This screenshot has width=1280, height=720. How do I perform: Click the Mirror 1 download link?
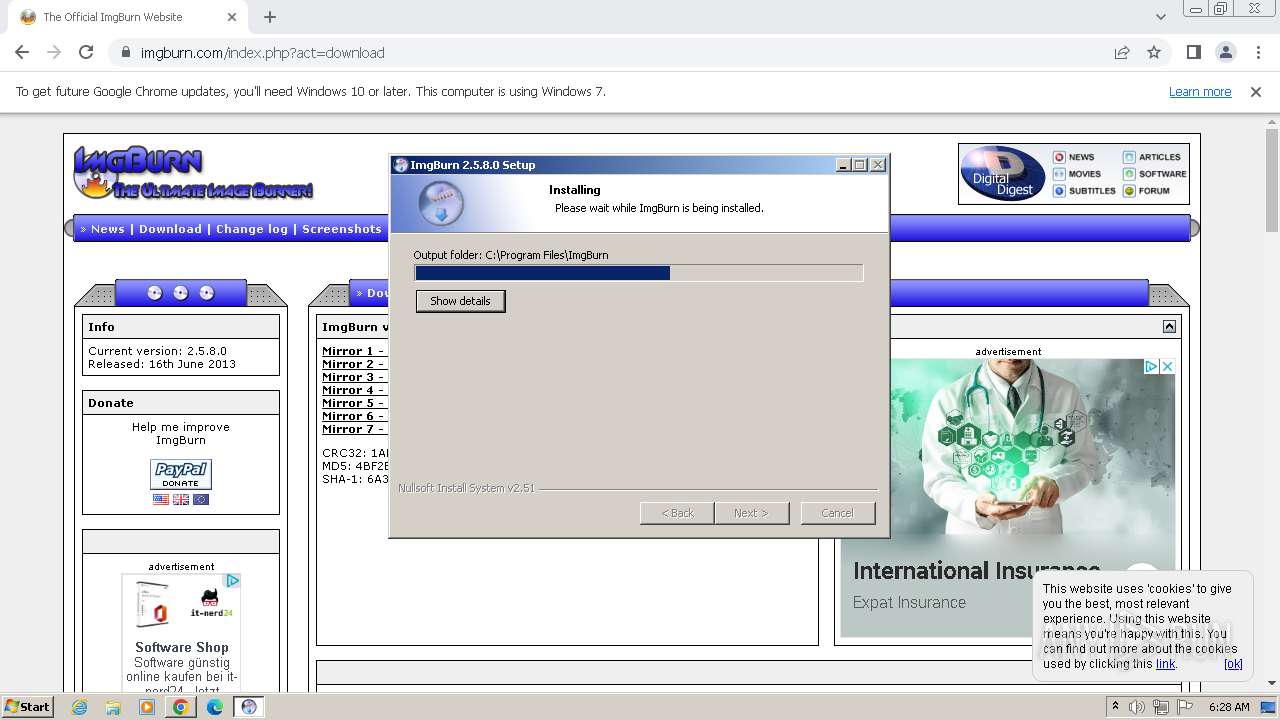click(353, 351)
